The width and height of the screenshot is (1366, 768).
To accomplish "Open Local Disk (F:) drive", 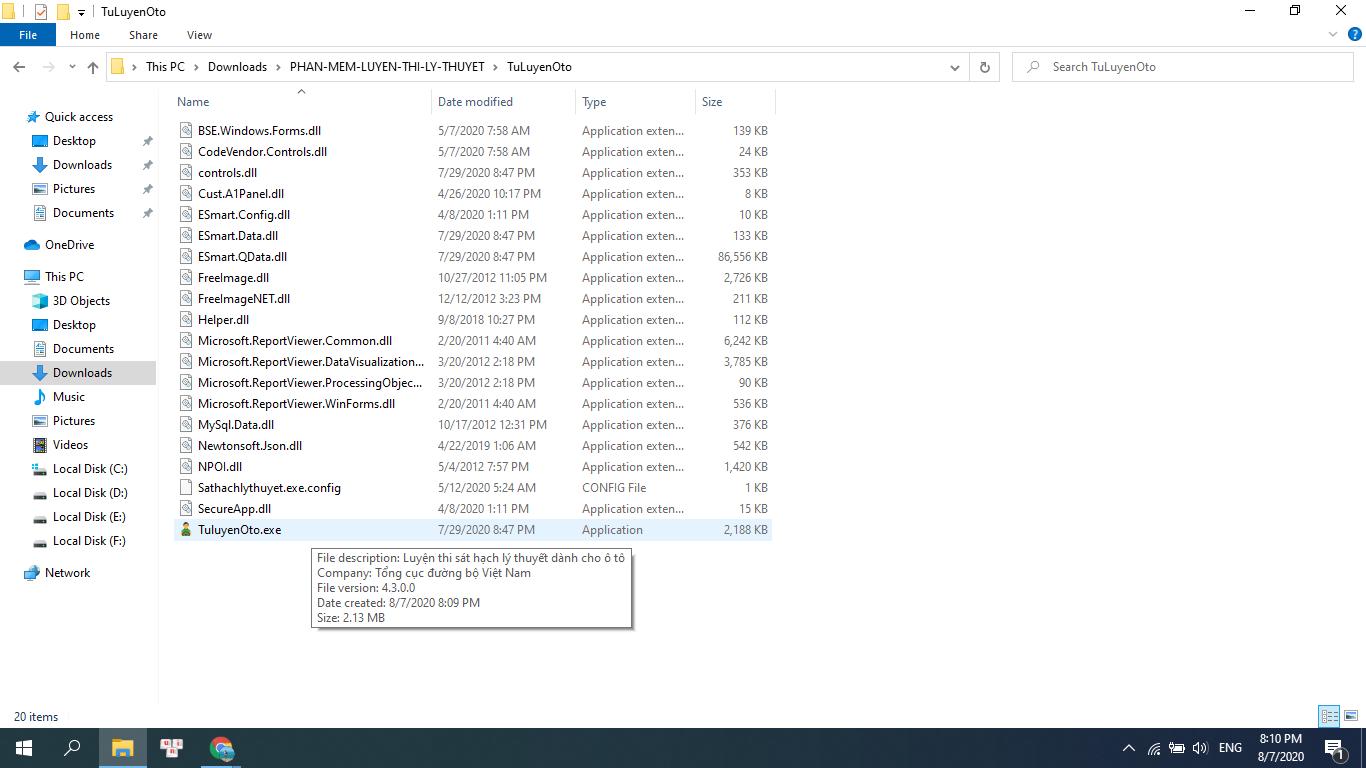I will [x=90, y=541].
